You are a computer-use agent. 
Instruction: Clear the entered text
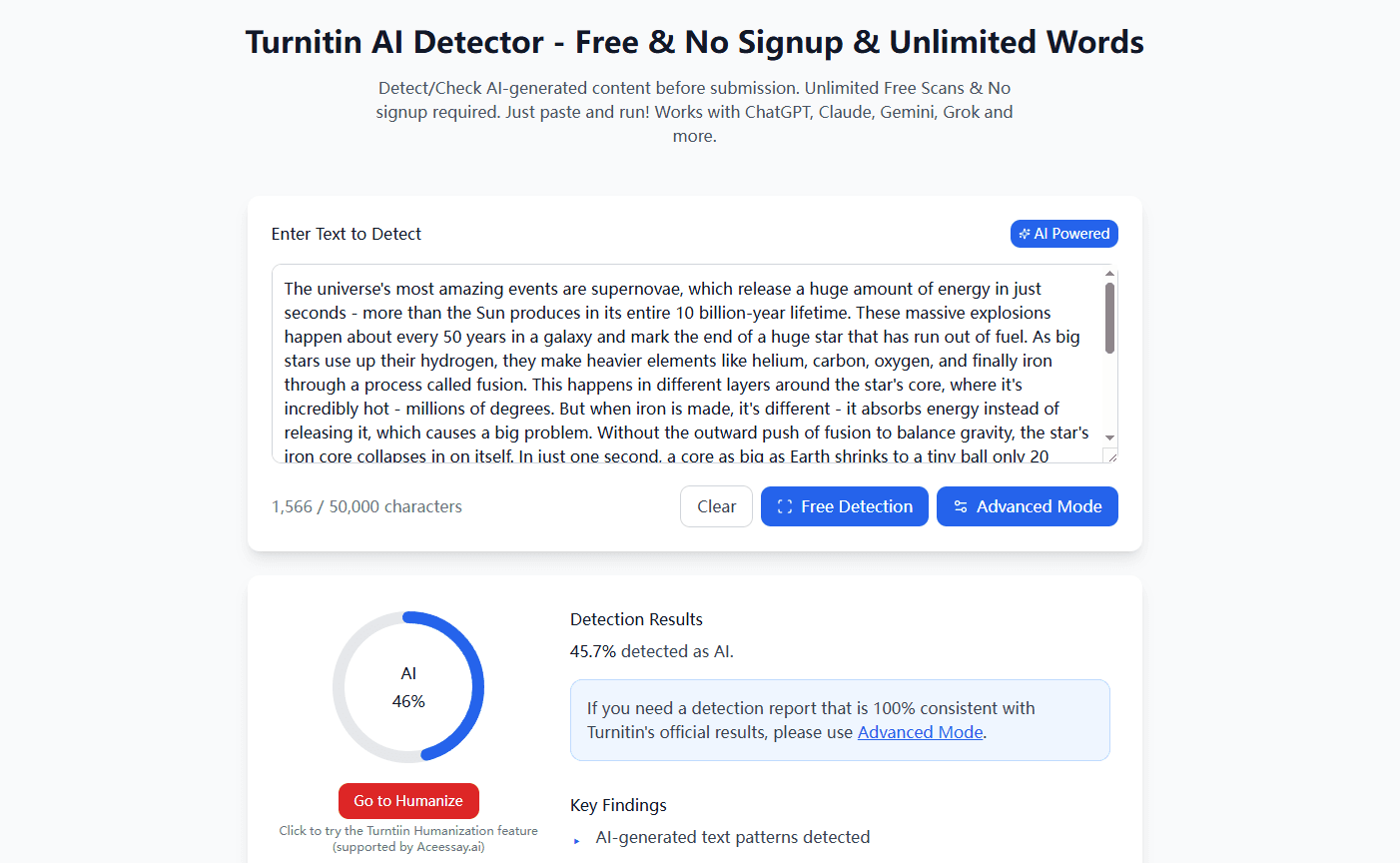coord(717,506)
